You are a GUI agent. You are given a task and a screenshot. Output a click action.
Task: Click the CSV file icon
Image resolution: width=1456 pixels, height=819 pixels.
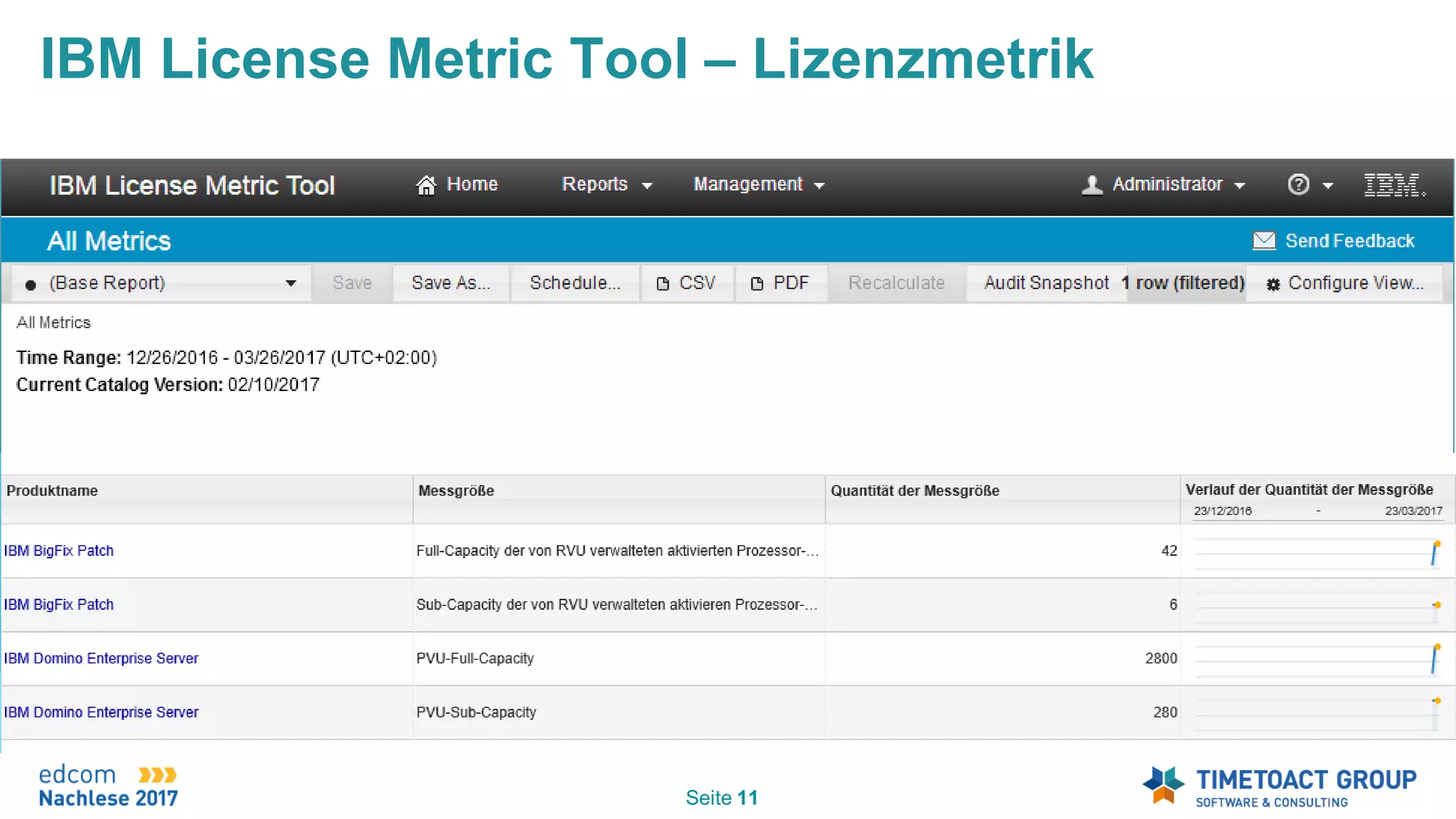(663, 284)
